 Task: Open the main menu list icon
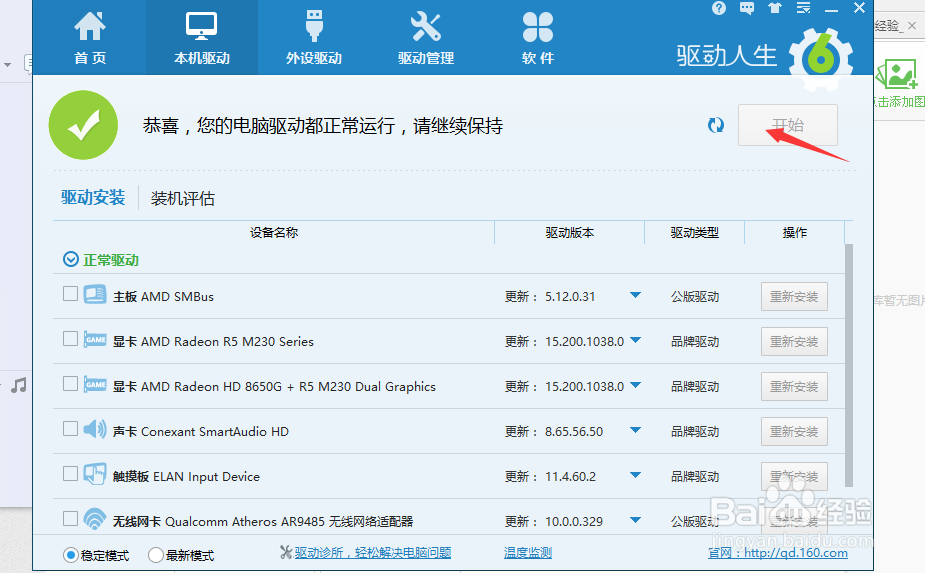(x=803, y=8)
